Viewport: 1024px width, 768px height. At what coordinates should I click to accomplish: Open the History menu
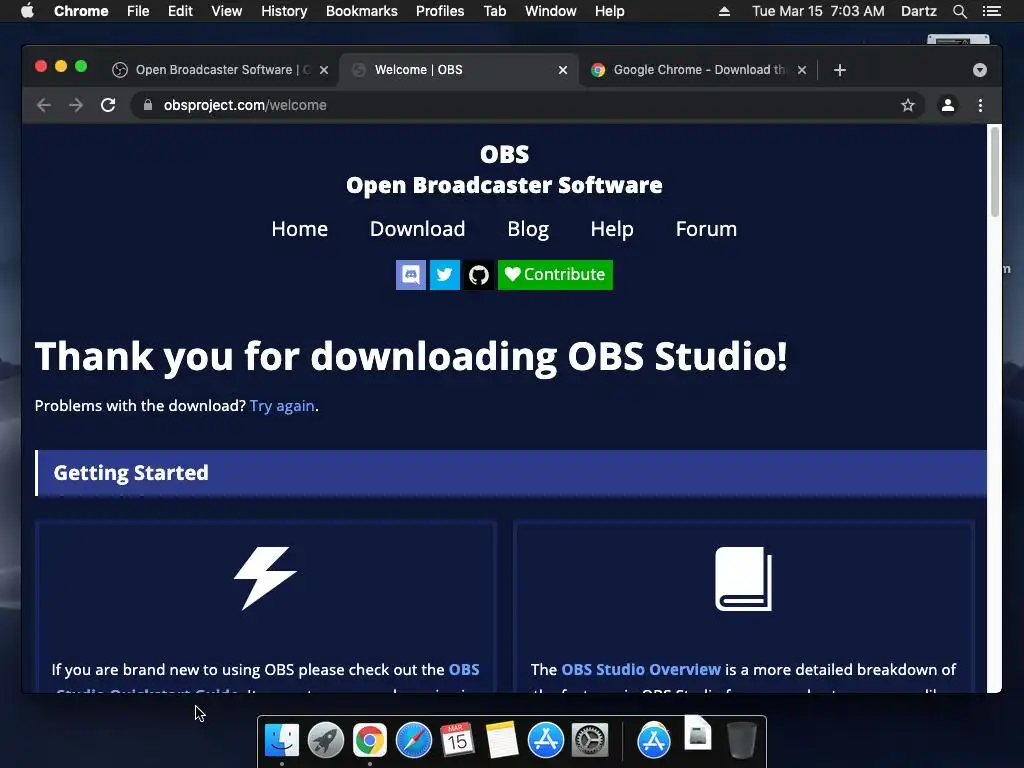pyautogui.click(x=284, y=11)
